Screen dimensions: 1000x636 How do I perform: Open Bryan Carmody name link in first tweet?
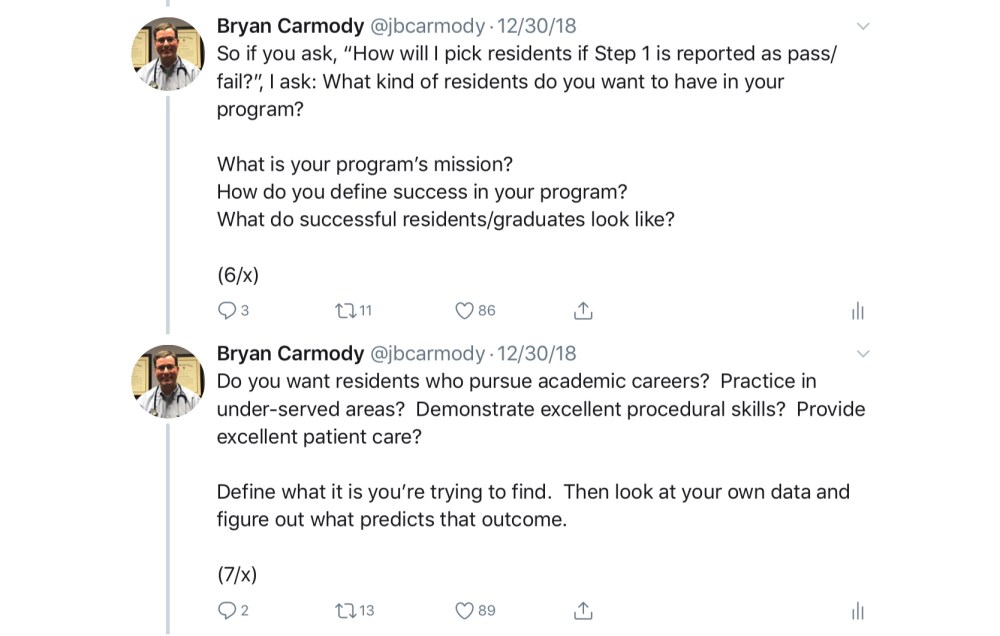[x=290, y=26]
